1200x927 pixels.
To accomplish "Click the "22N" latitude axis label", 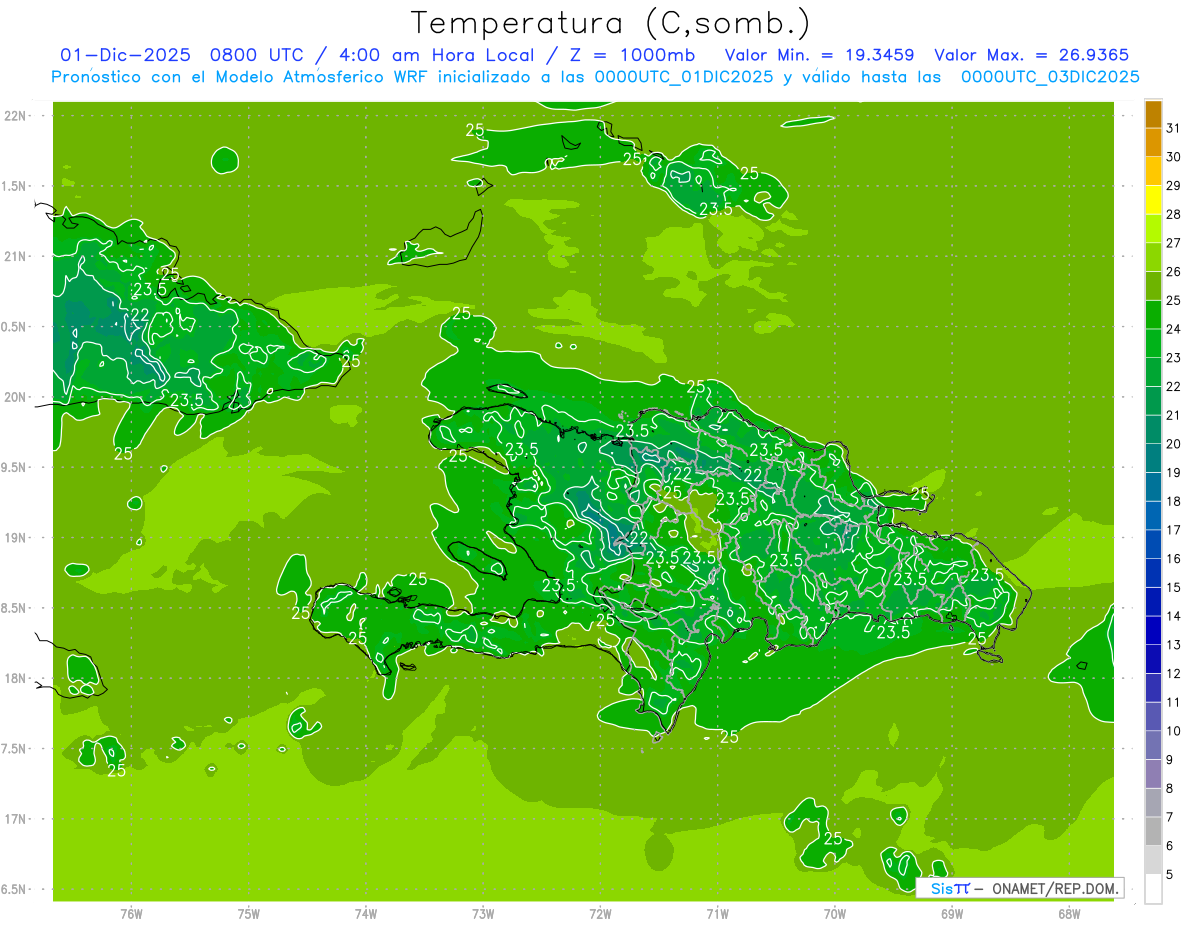I will (15, 116).
